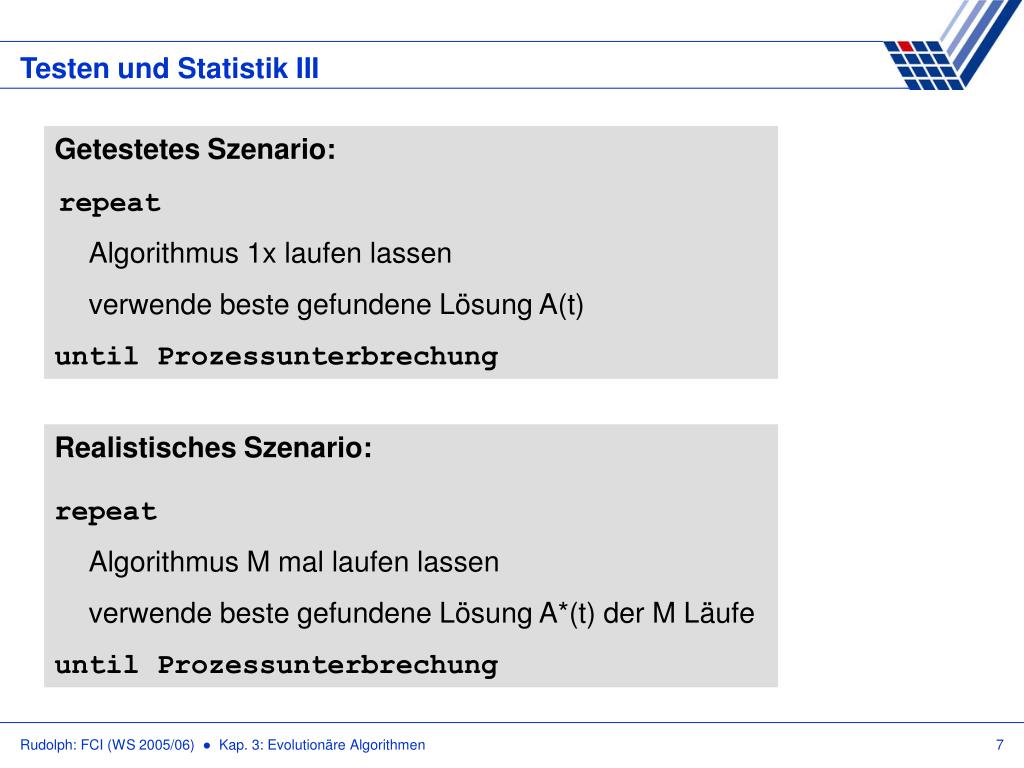Click second 'until Prozessunterbrechung' line
The height and width of the screenshot is (768, 1024).
pos(276,666)
